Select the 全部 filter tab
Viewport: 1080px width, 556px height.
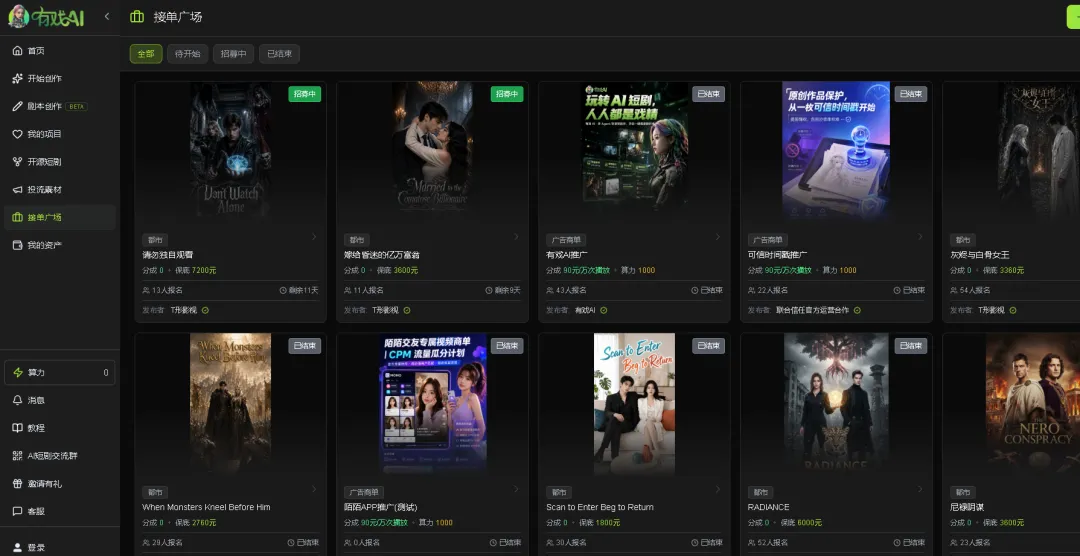coord(146,54)
